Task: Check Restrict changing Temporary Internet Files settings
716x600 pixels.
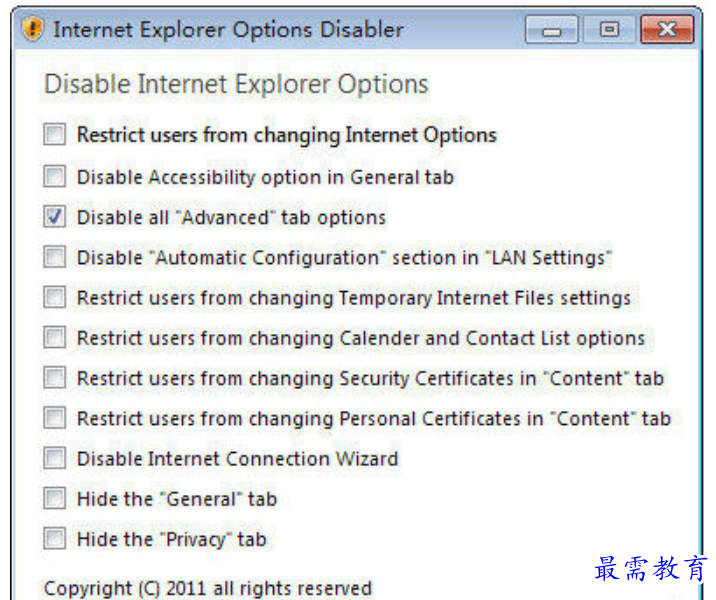Action: 54,297
